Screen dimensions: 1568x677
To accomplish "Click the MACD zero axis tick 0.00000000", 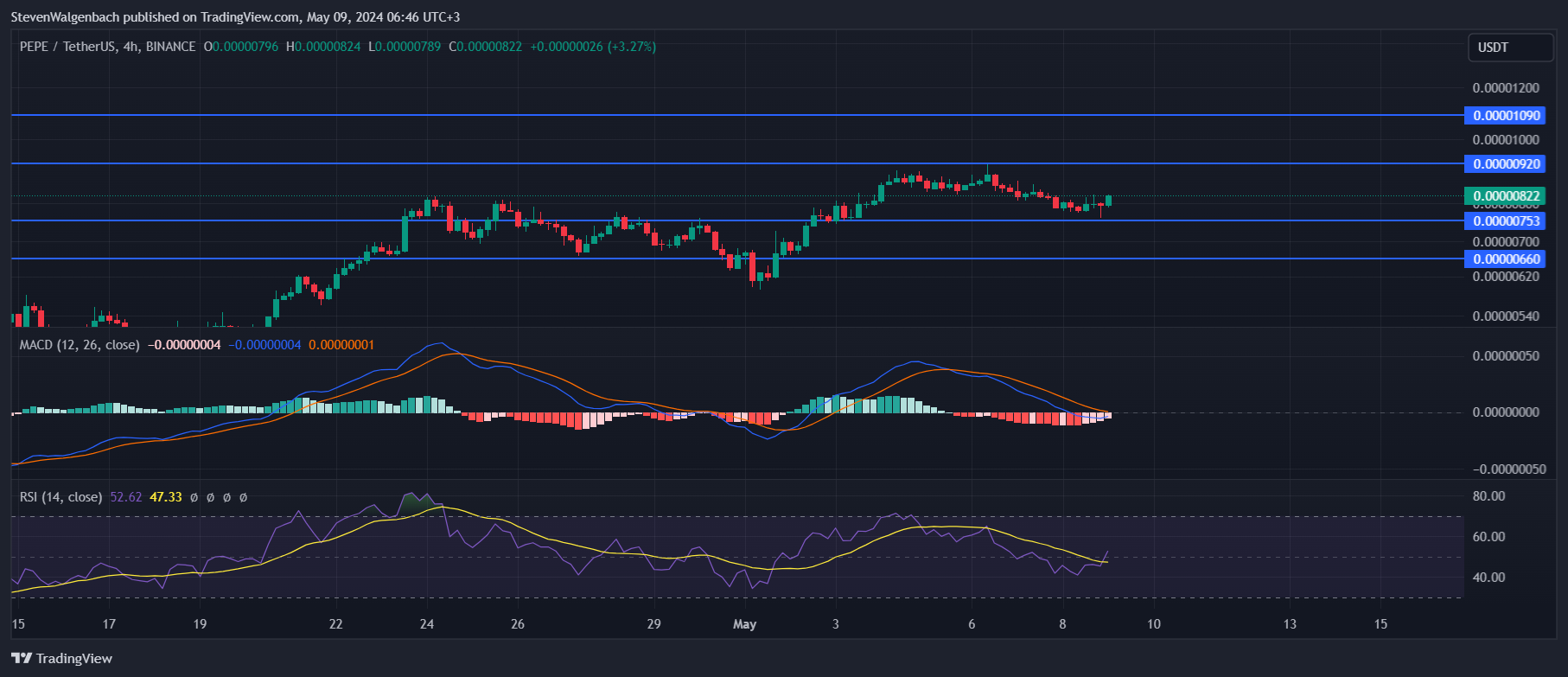I will [1506, 412].
